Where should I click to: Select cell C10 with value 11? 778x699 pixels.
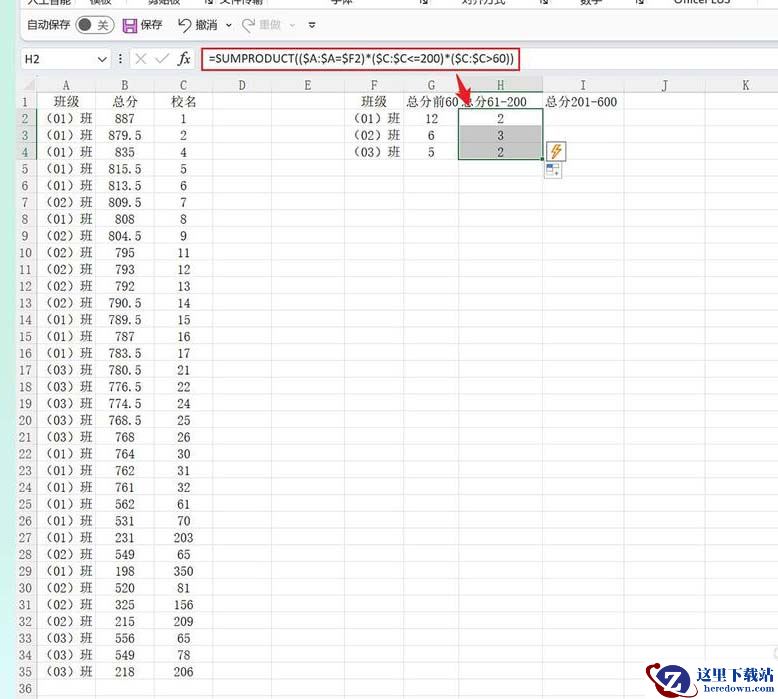183,253
